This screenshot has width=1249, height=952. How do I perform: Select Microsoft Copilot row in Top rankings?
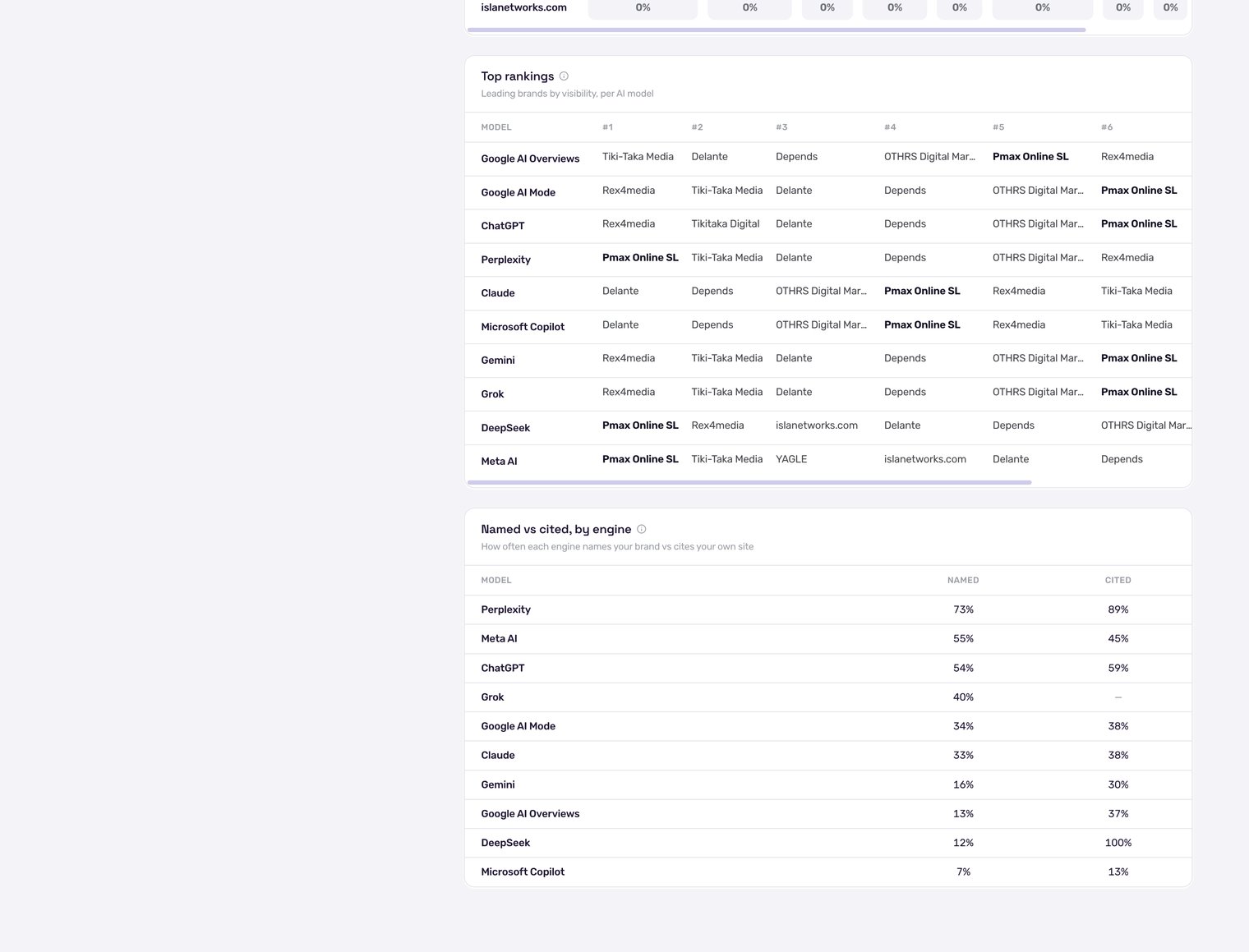click(x=828, y=327)
